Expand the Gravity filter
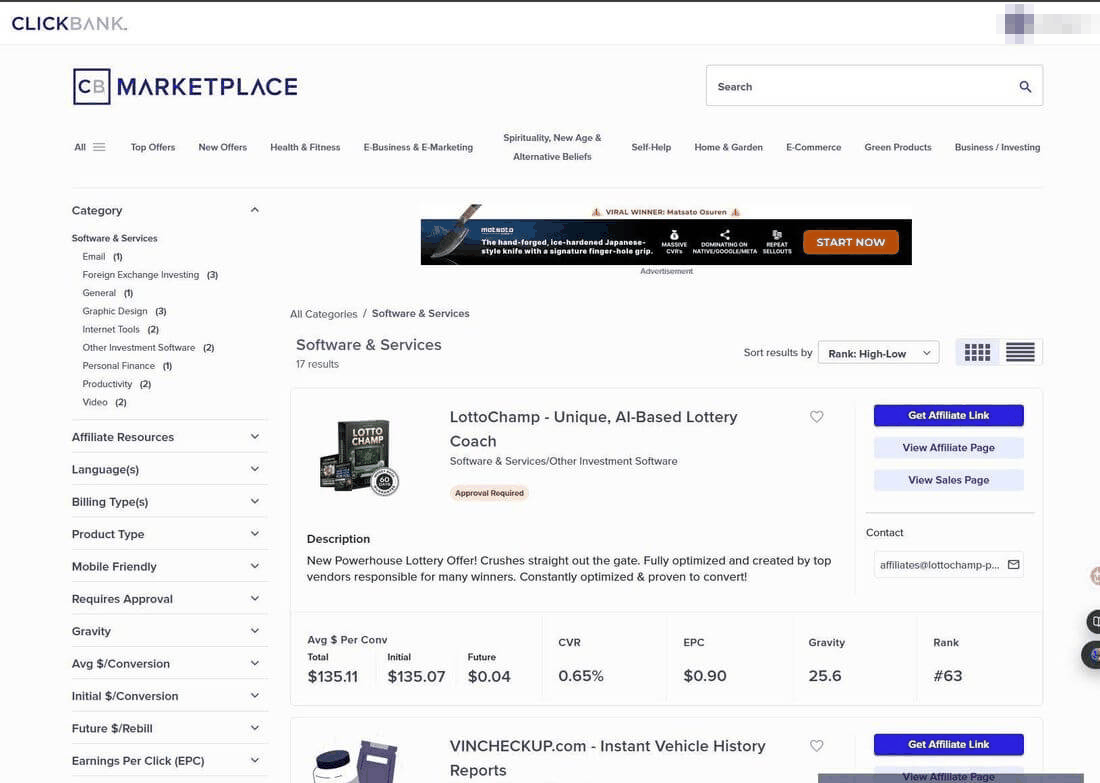 [169, 631]
